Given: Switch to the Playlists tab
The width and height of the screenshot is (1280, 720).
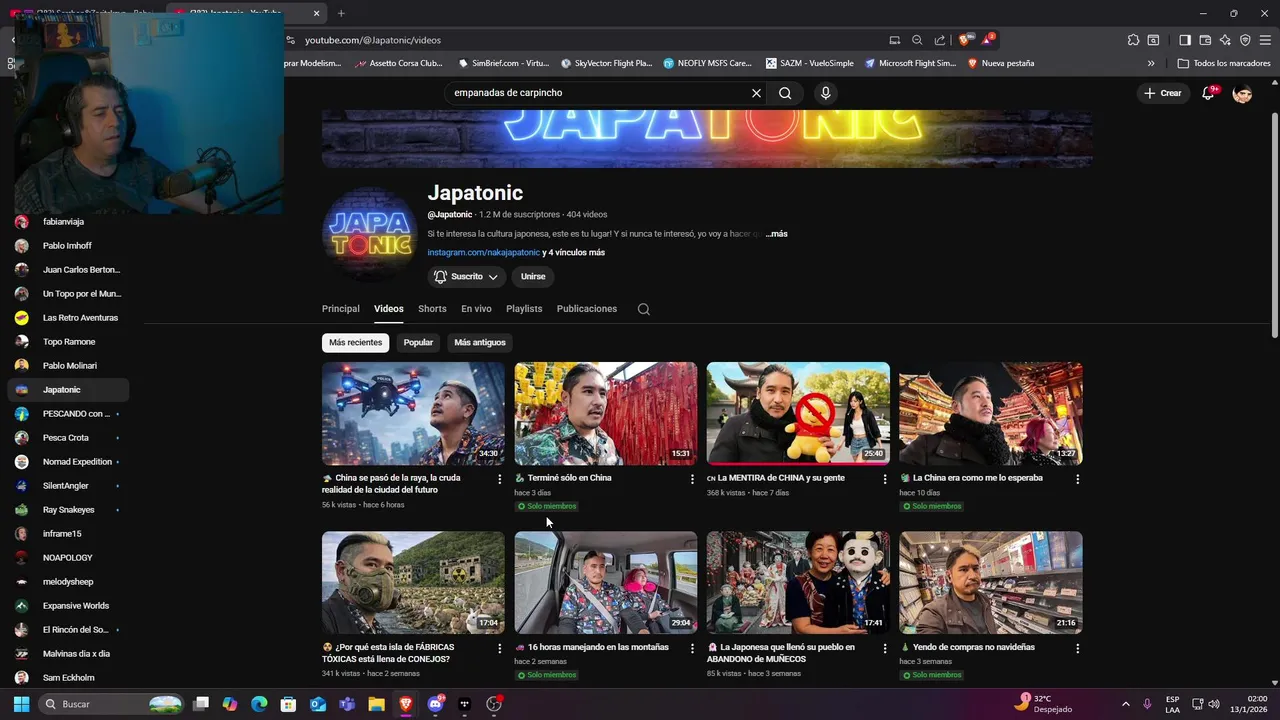Looking at the screenshot, I should [x=524, y=309].
